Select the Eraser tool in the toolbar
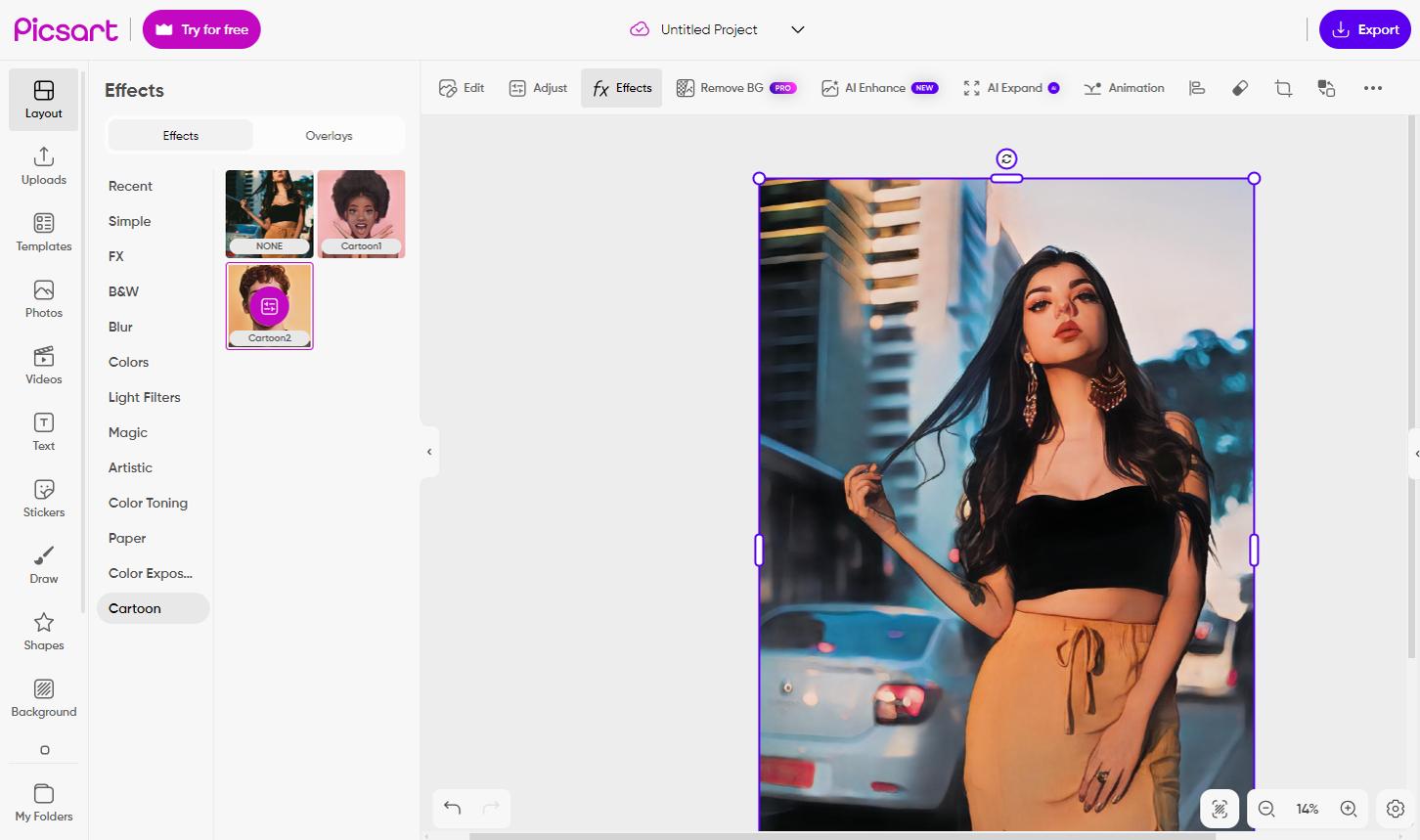Viewport: 1420px width, 840px height. pyautogui.click(x=1239, y=88)
